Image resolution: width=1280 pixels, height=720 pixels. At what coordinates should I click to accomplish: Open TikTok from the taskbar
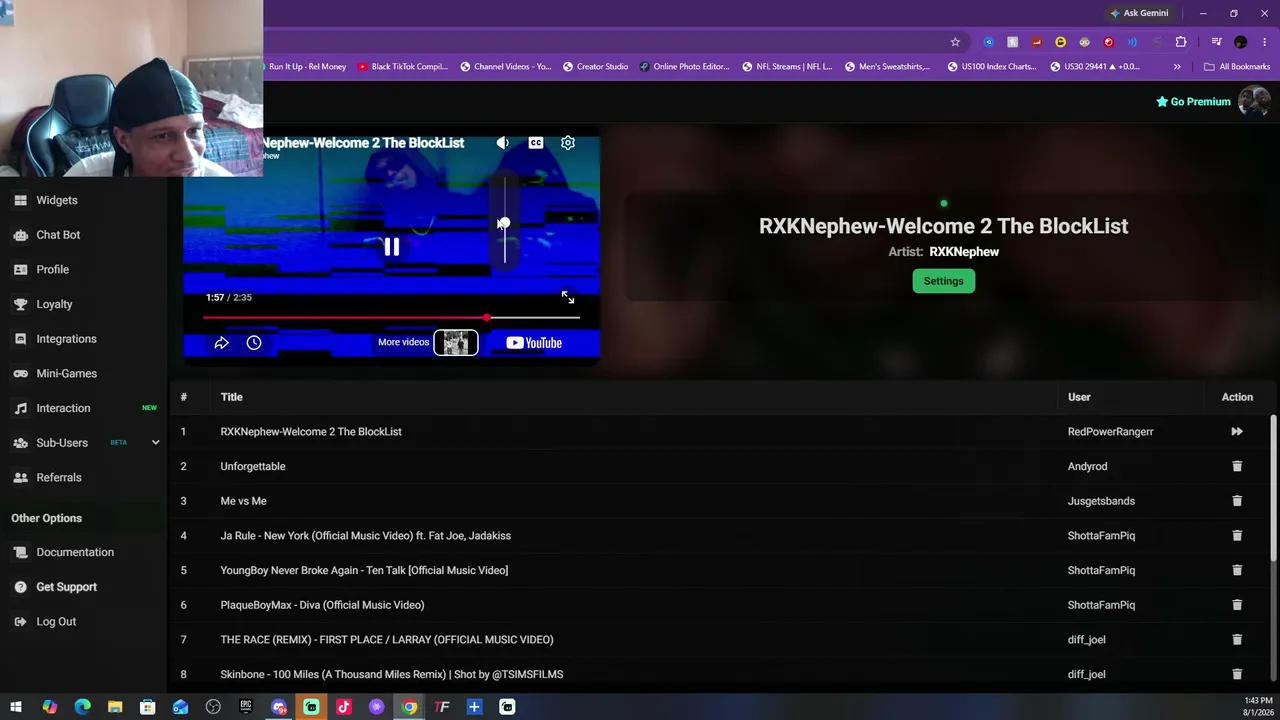tap(344, 707)
